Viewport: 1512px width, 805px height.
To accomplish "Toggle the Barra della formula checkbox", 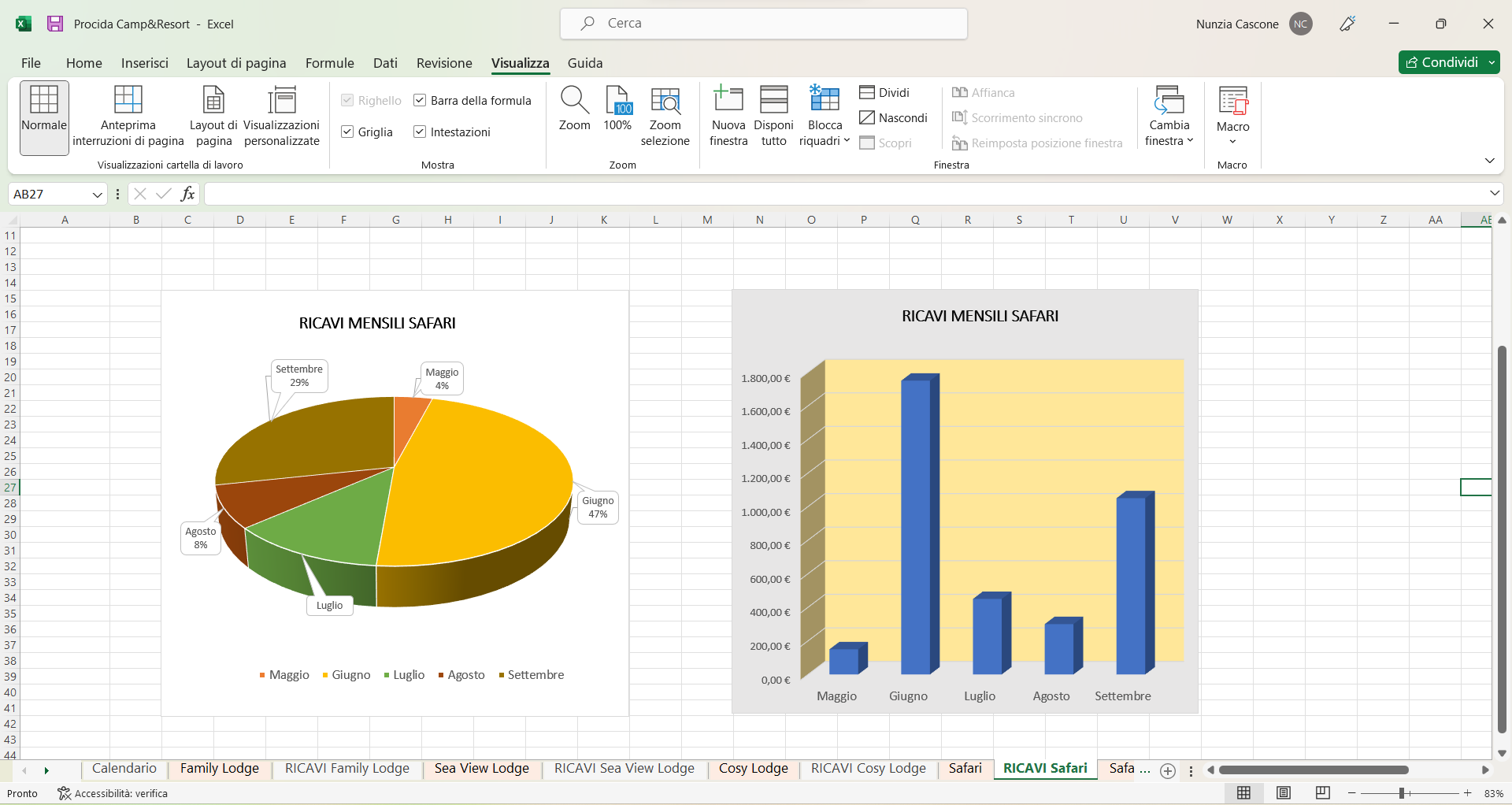I will [420, 100].
